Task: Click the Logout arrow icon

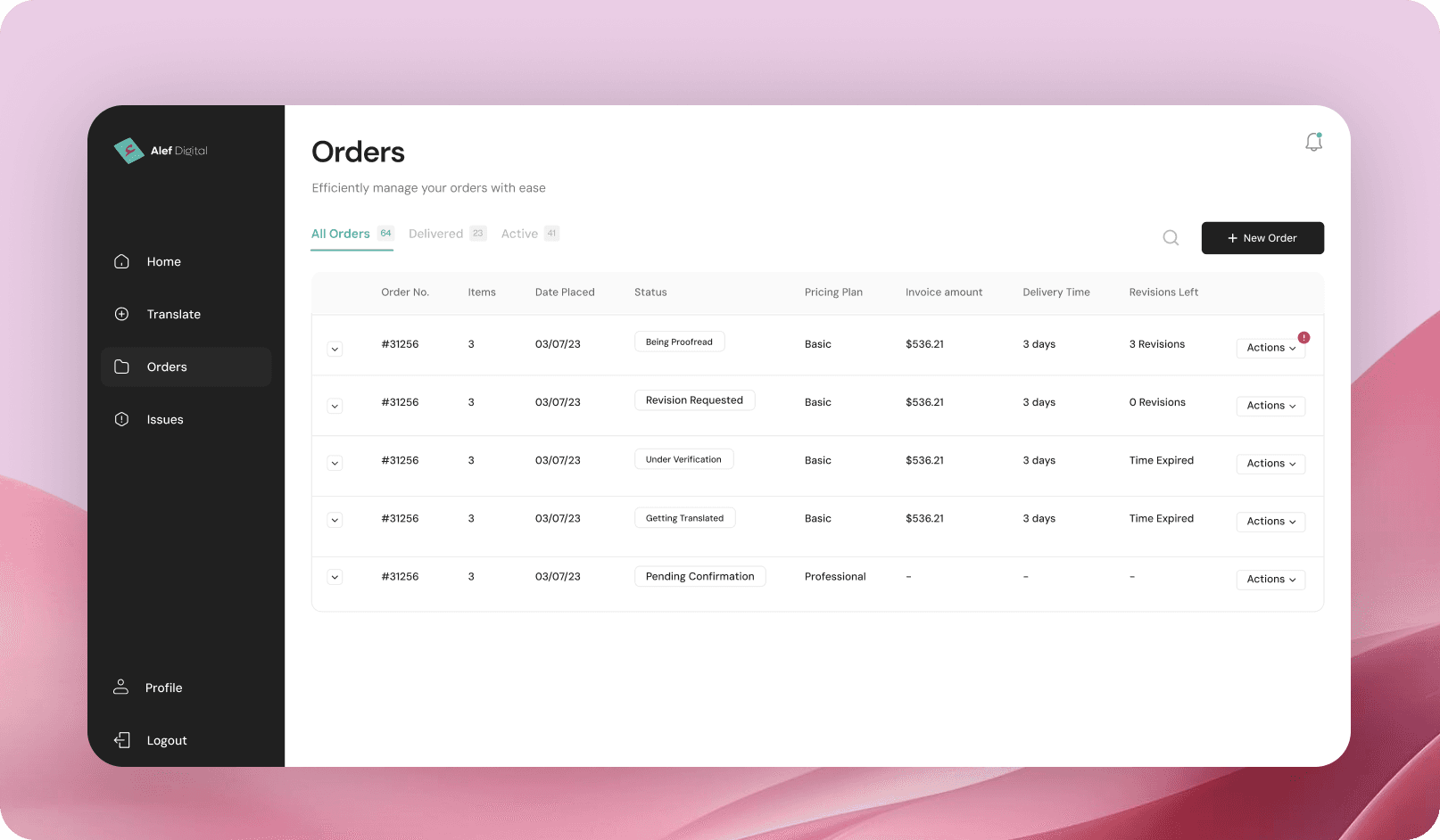Action: tap(122, 740)
